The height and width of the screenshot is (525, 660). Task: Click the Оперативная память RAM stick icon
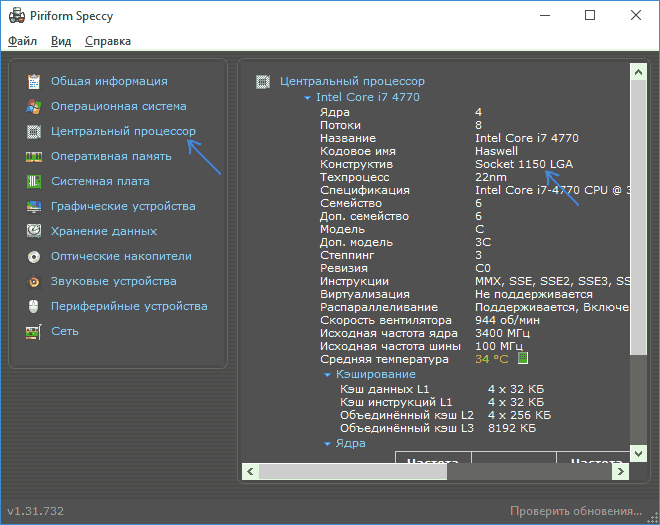(34, 157)
